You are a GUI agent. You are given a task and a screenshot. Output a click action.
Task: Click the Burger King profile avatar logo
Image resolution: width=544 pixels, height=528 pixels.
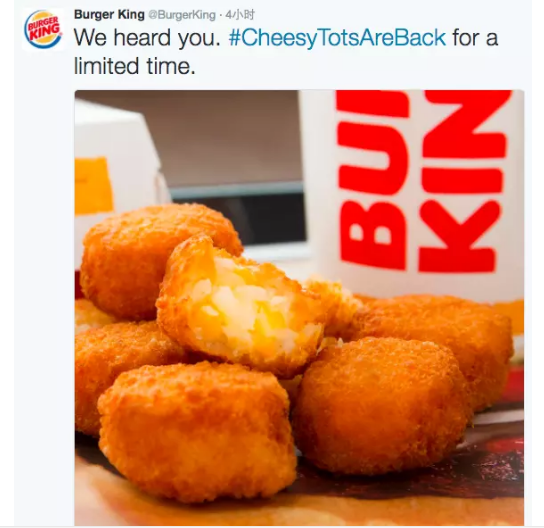[43, 29]
